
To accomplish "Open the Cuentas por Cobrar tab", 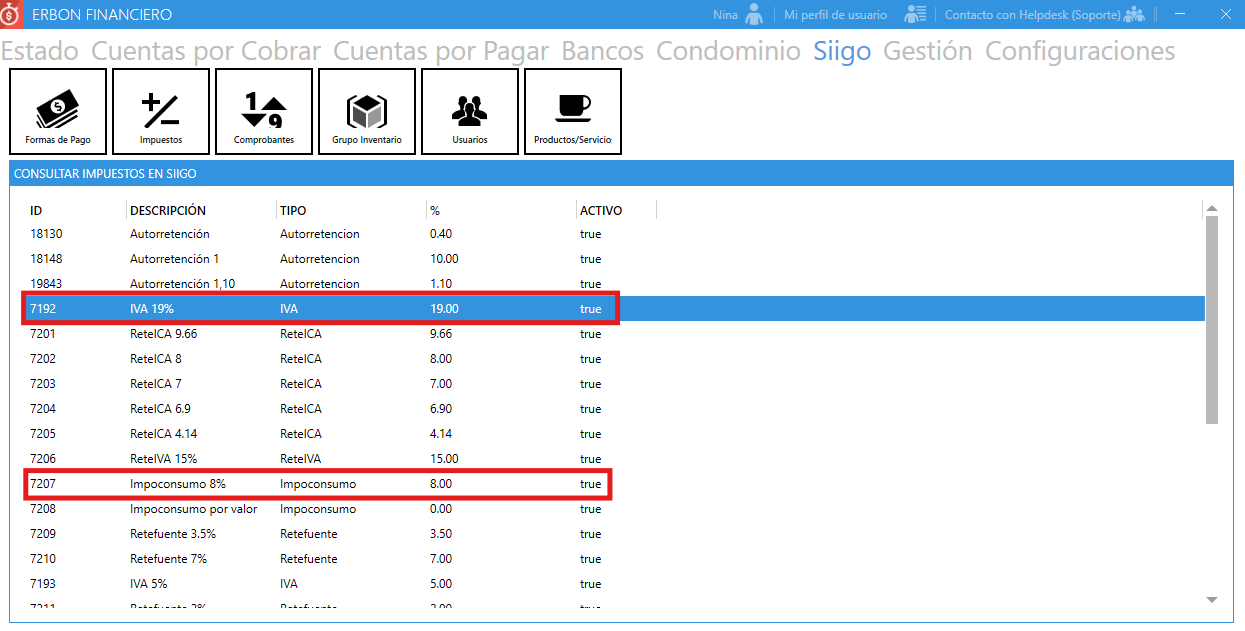I will click(206, 51).
